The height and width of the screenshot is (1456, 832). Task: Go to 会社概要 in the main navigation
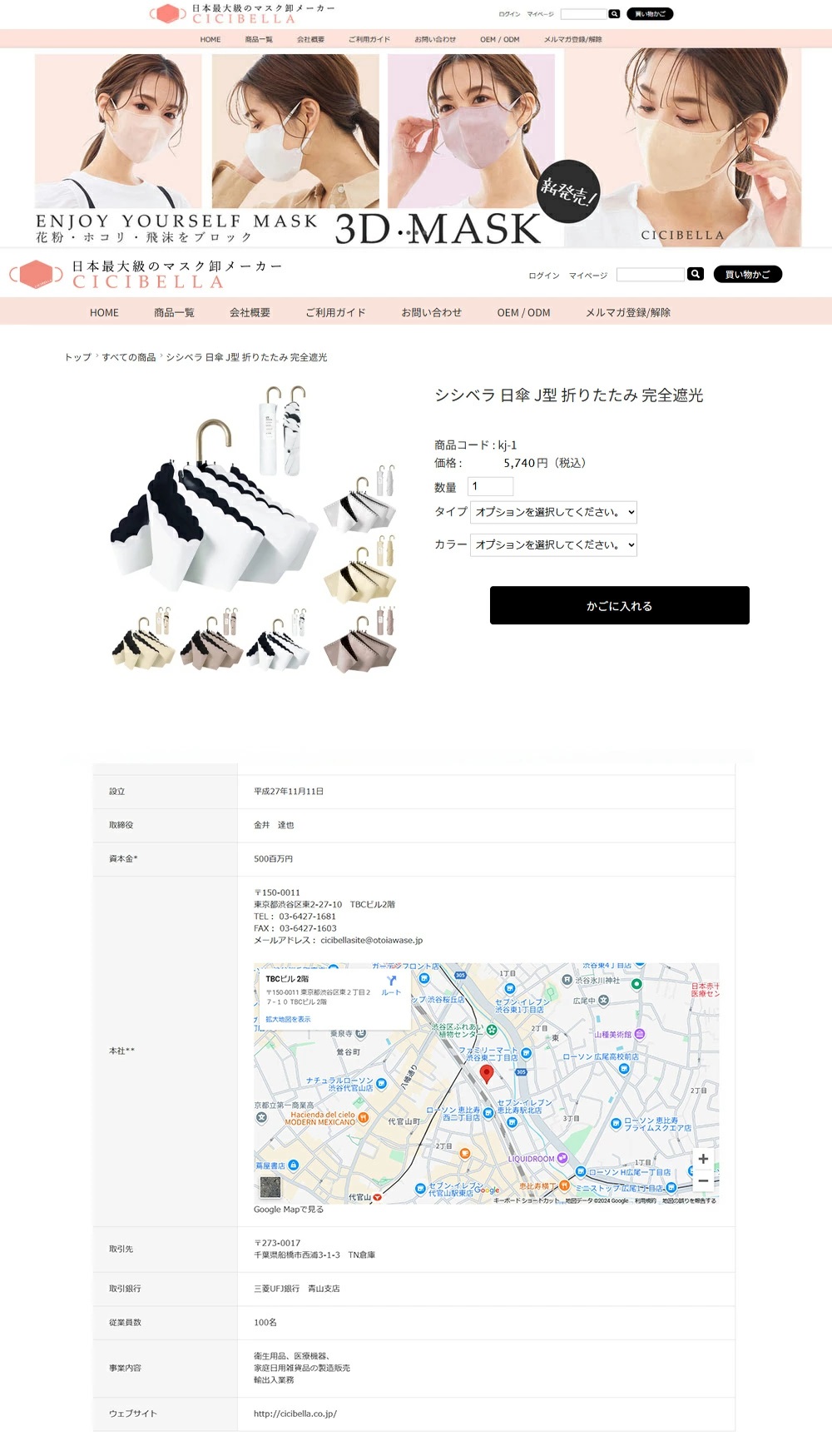point(250,312)
